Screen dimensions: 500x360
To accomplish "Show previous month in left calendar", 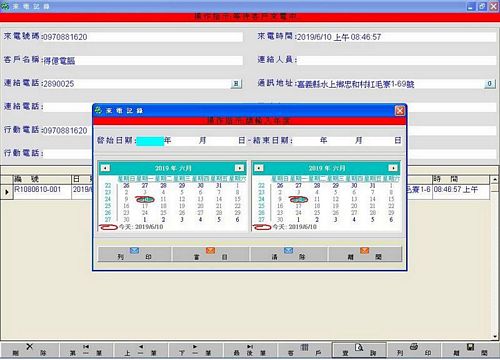I will point(105,168).
